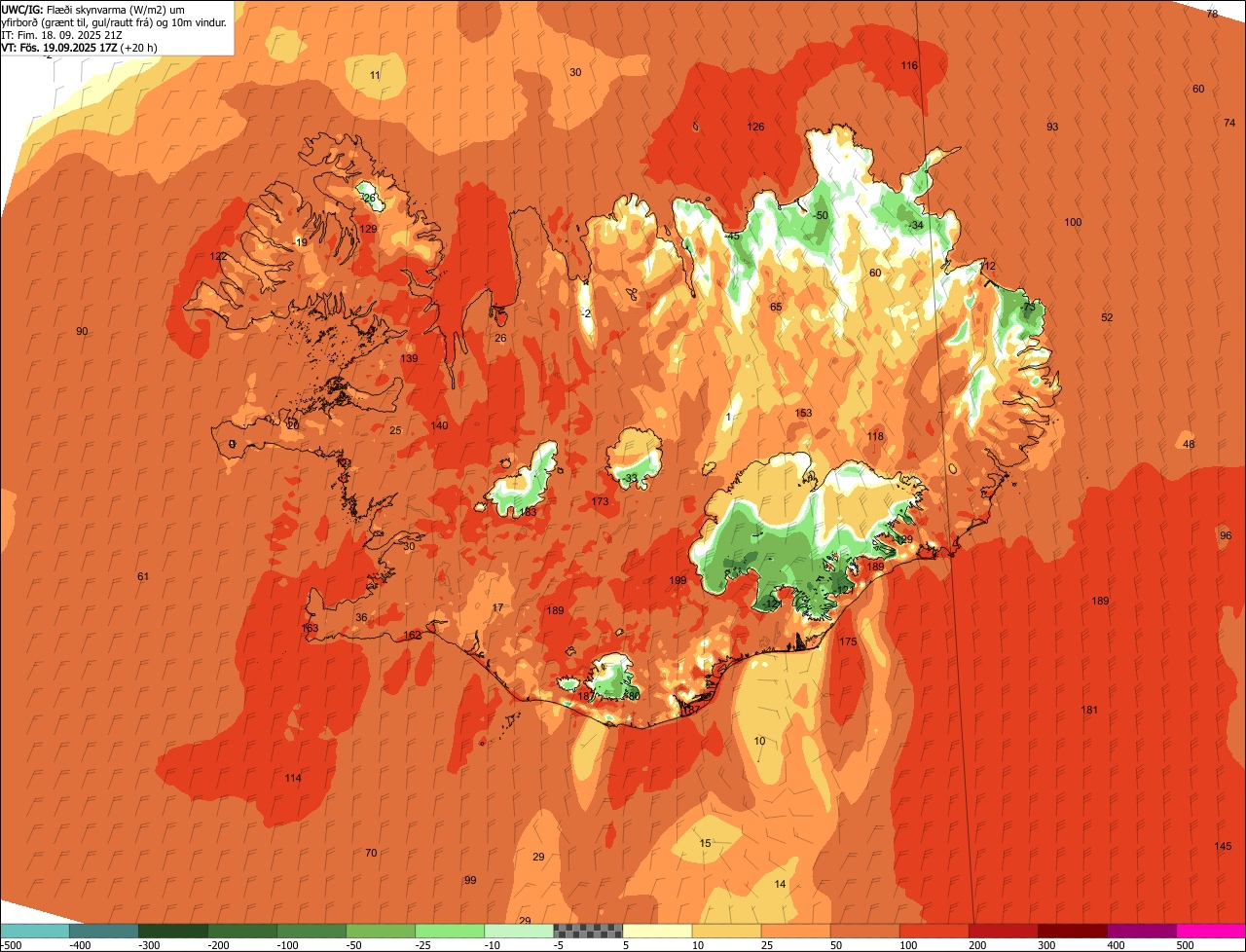Select the value 74 at the right edge
This screenshot has height=952, width=1246.
(x=1228, y=123)
